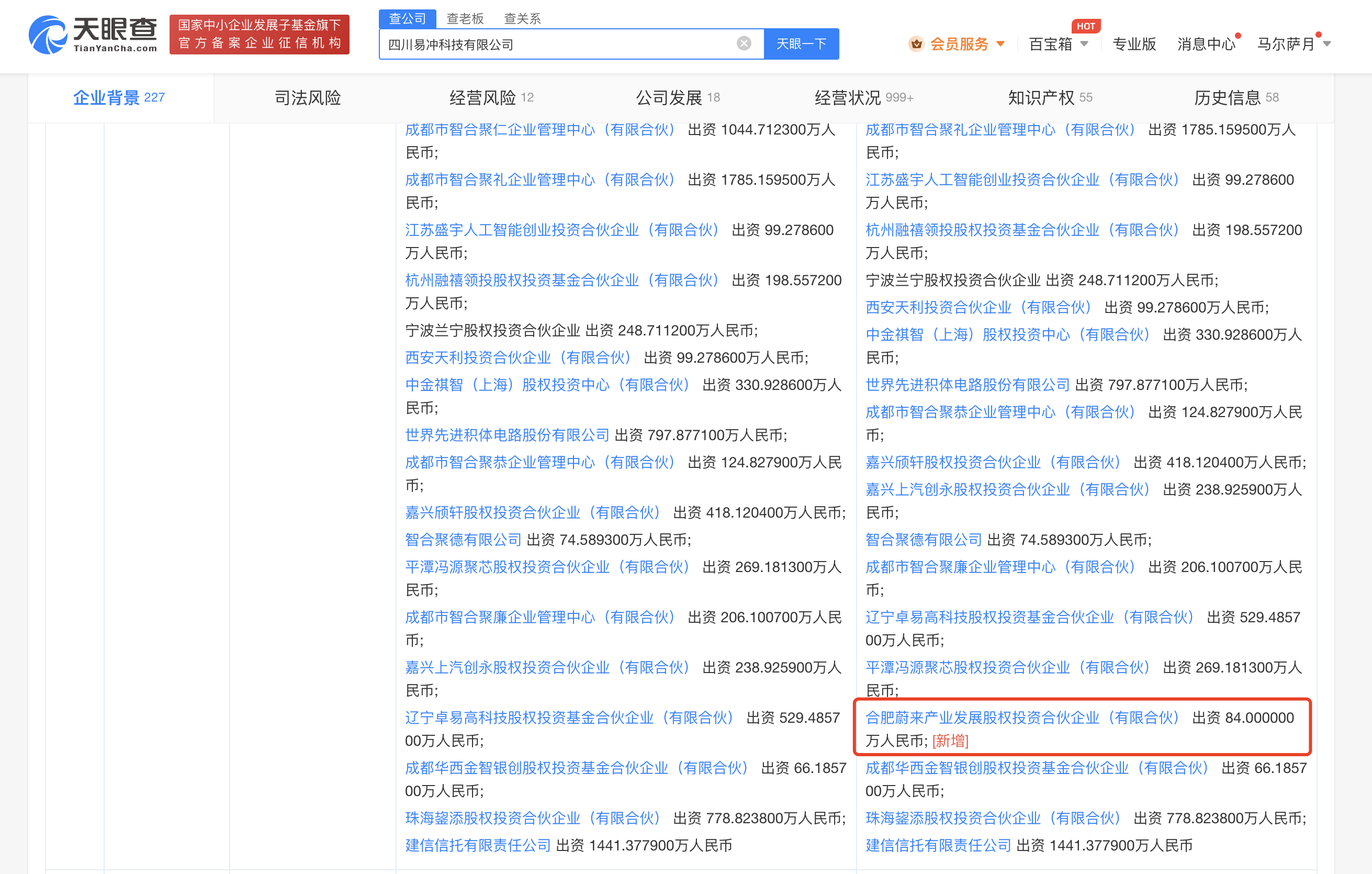
Task: Click the TianYanCha logo
Action: click(x=93, y=35)
